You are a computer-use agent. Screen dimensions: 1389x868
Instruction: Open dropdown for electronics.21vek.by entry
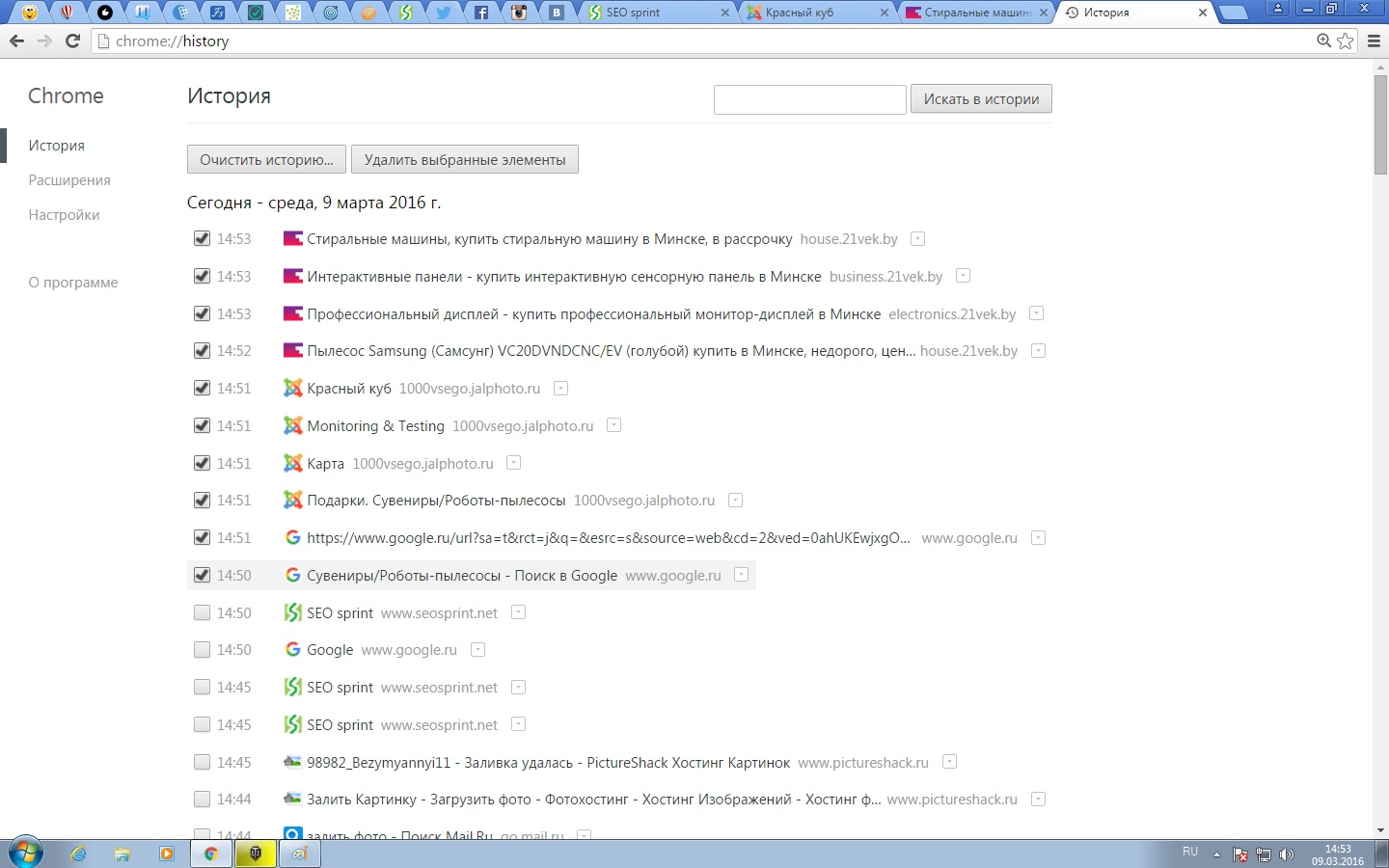click(1036, 313)
